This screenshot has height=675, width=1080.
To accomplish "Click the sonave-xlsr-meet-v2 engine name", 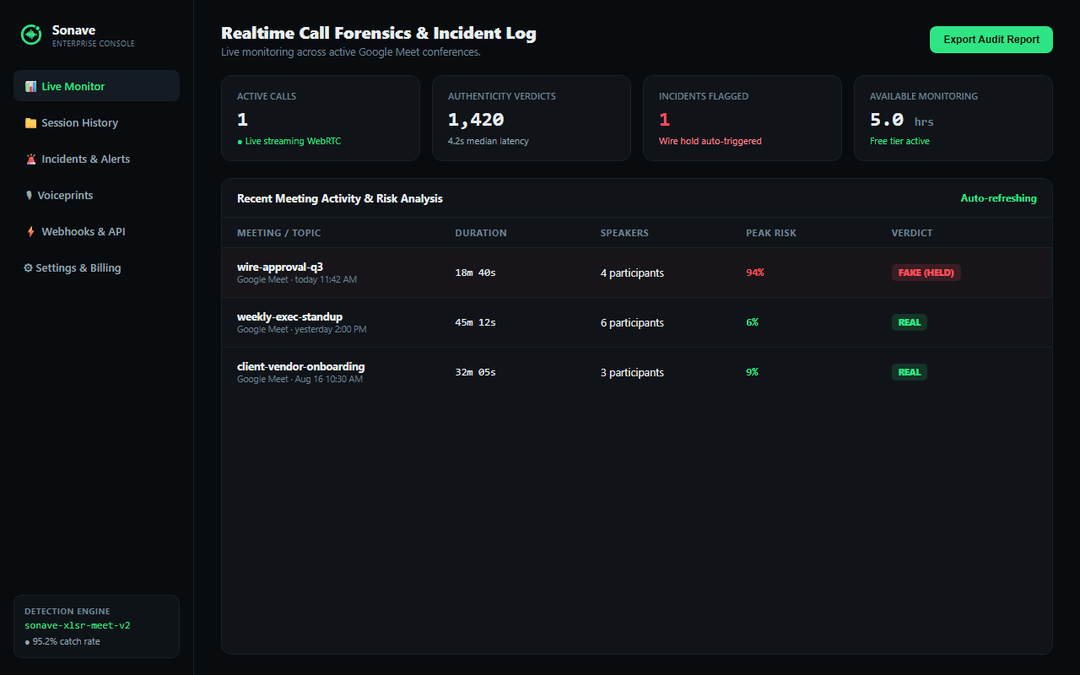I will [77, 625].
